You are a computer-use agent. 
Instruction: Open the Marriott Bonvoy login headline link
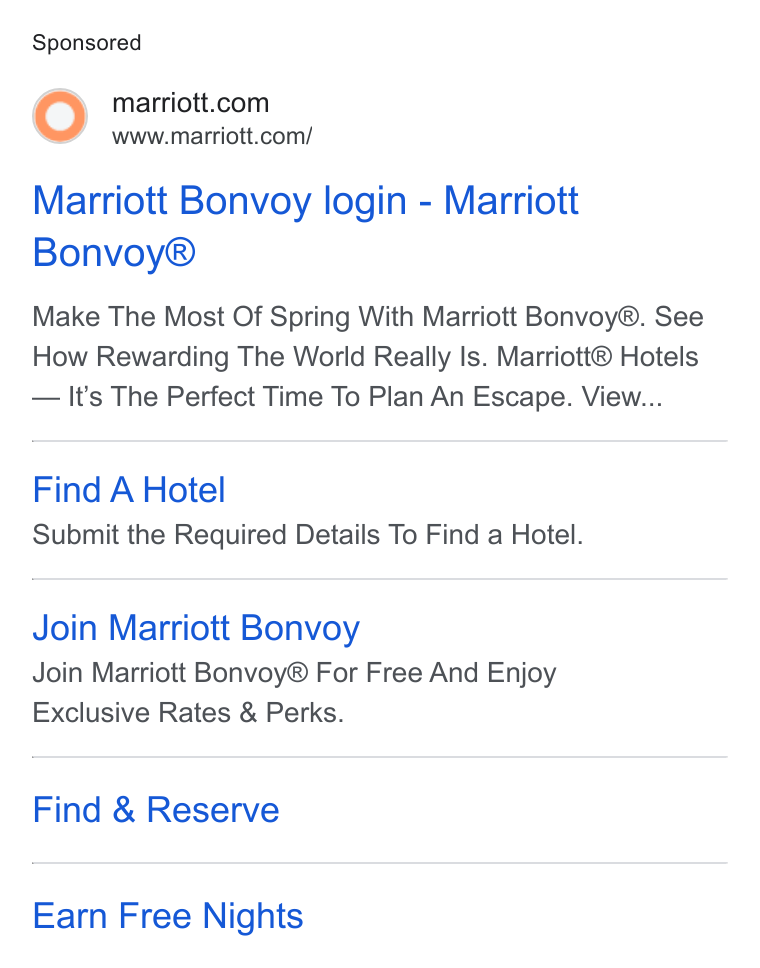(x=306, y=227)
